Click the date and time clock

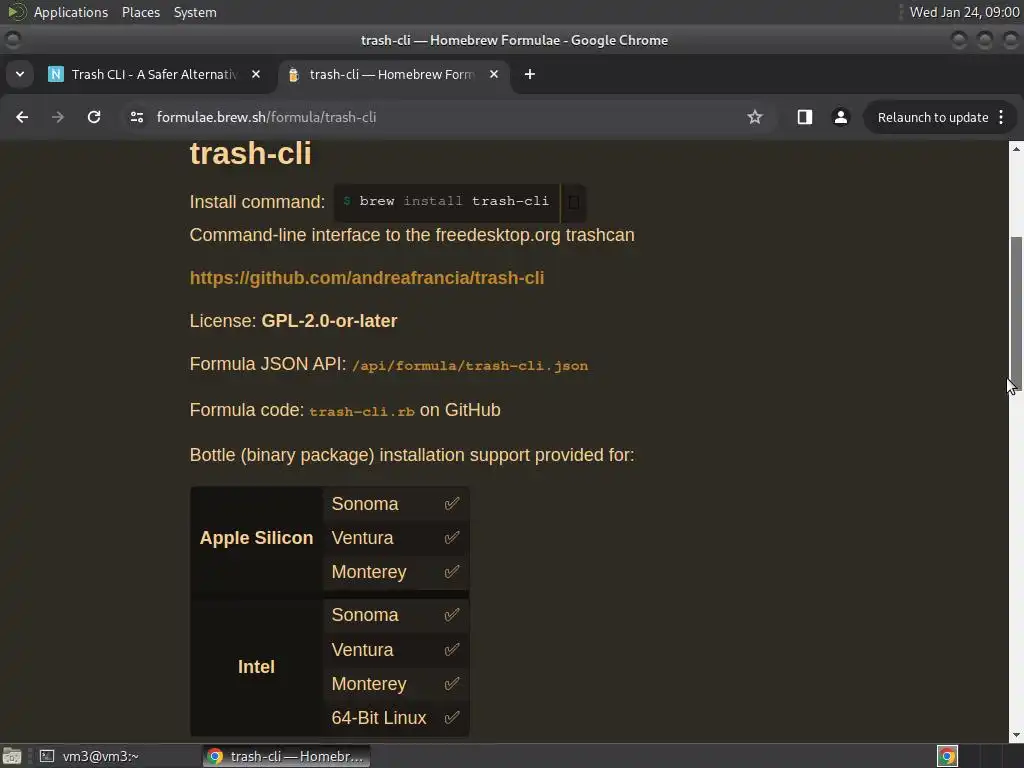point(965,12)
